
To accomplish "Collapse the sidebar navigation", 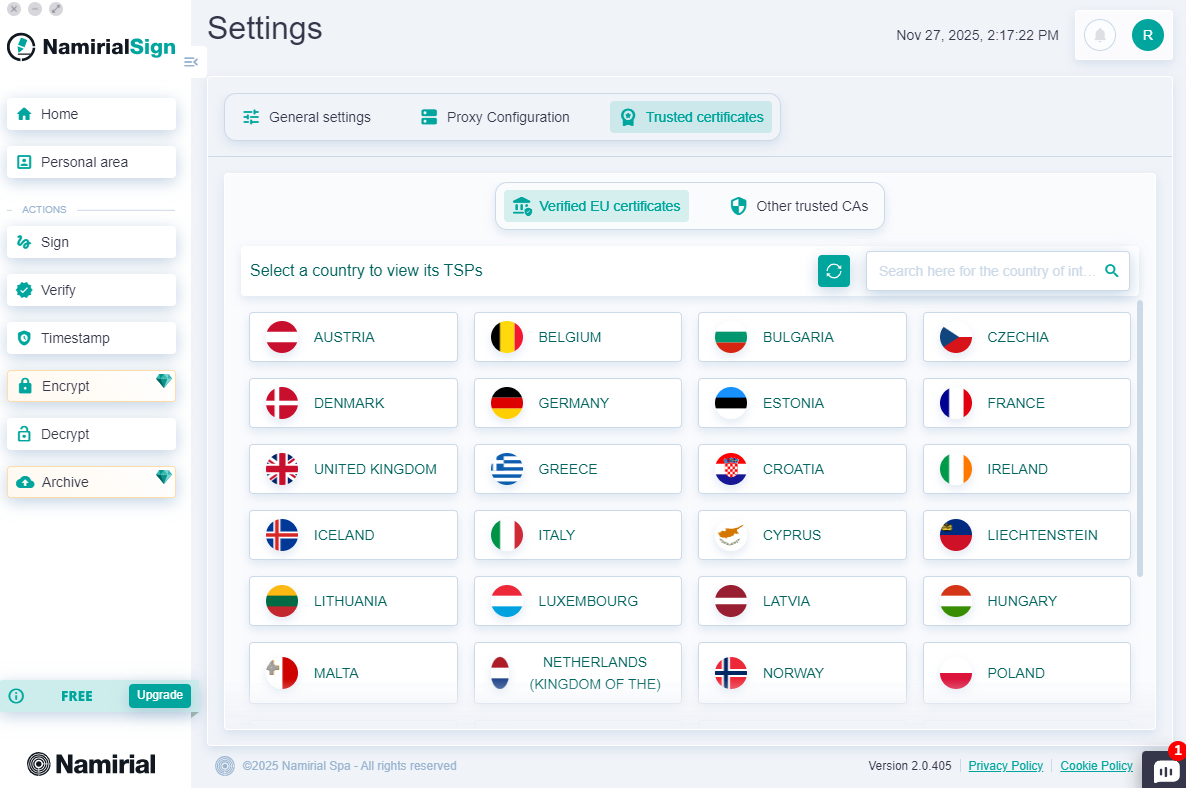I will (191, 61).
